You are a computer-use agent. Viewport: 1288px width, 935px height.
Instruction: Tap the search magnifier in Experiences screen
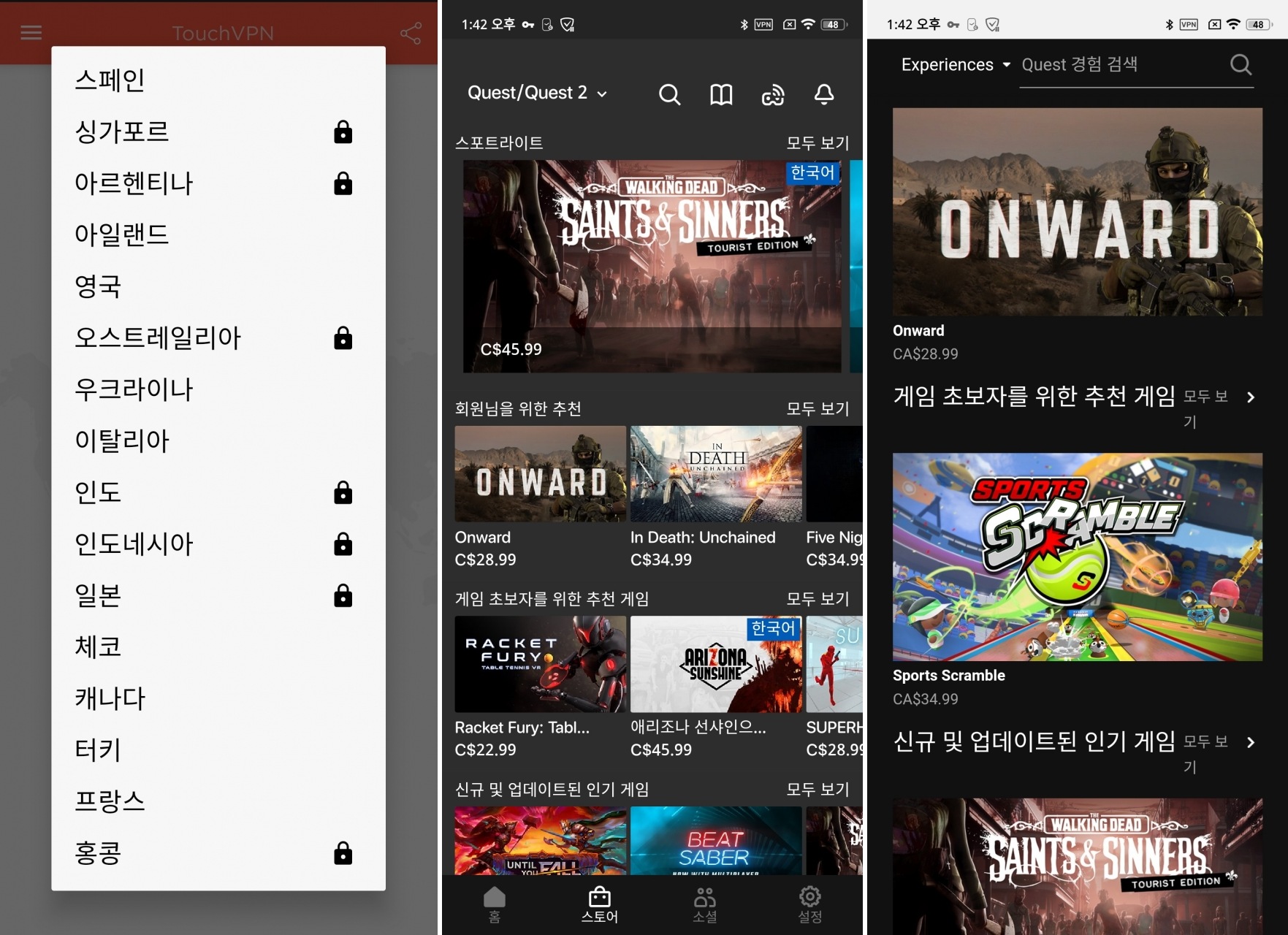[x=1241, y=64]
